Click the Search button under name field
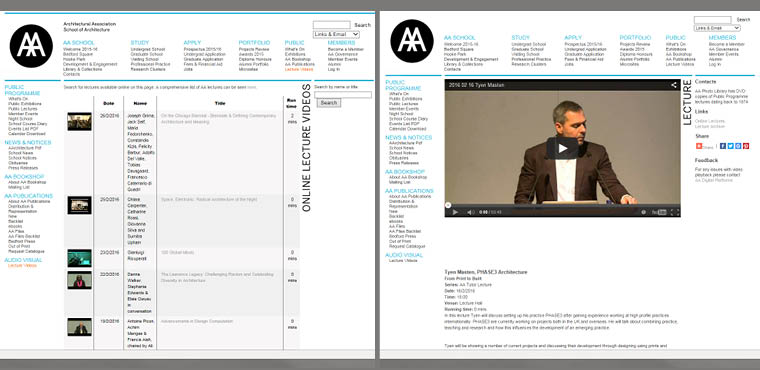The image size is (760, 370). point(329,103)
